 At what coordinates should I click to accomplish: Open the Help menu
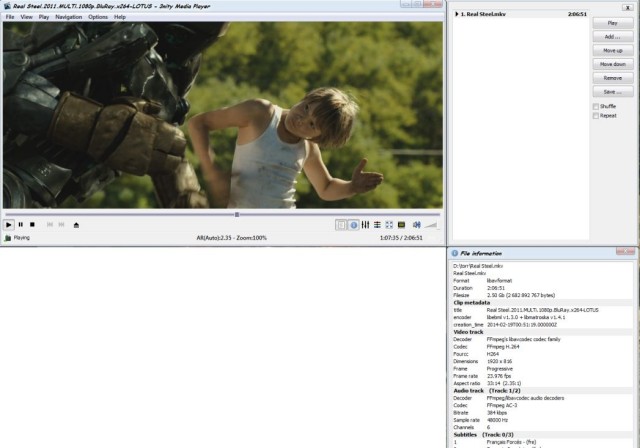pyautogui.click(x=120, y=17)
